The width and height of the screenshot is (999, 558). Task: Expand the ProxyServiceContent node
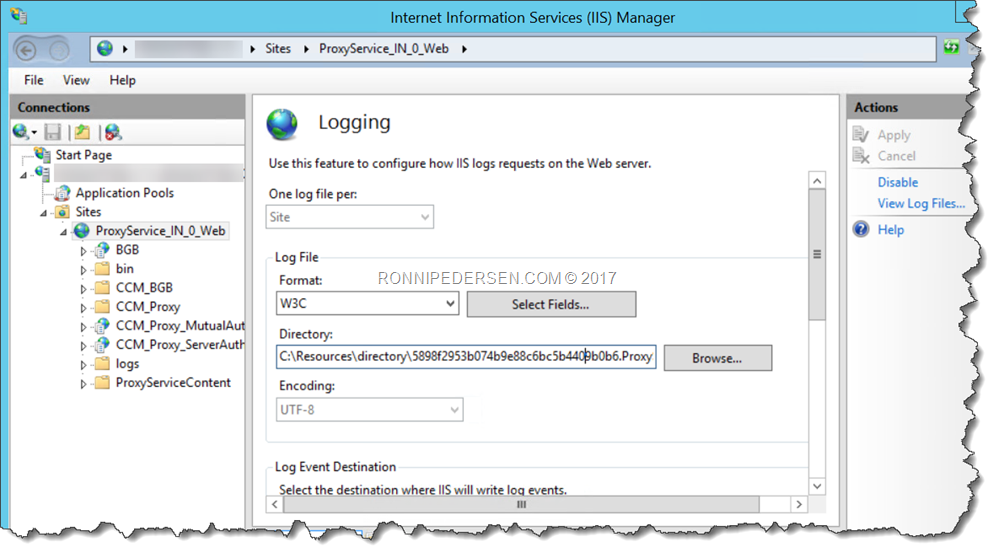tap(83, 384)
